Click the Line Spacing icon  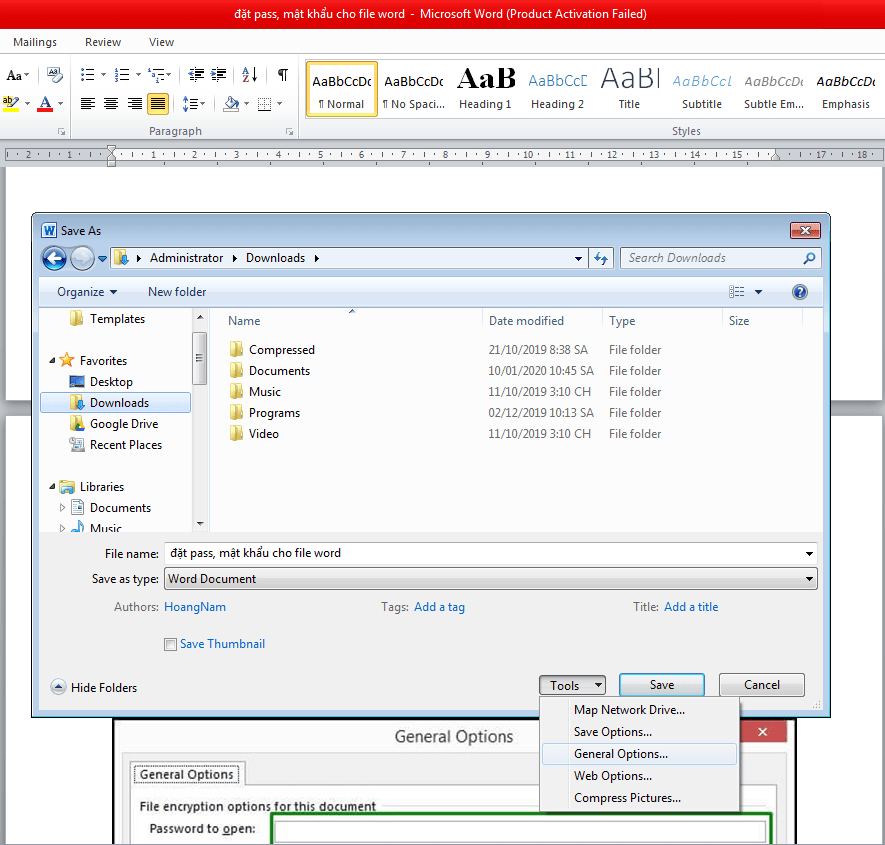tap(190, 103)
